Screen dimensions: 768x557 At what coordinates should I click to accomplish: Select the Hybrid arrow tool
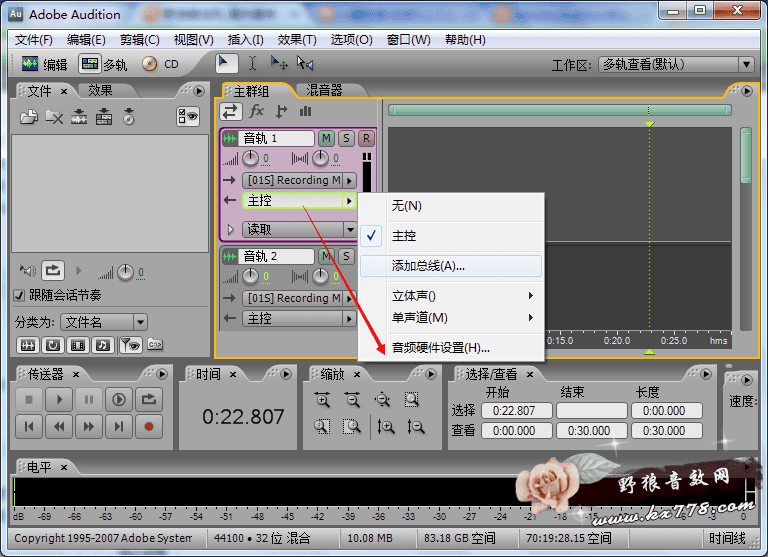[225, 63]
